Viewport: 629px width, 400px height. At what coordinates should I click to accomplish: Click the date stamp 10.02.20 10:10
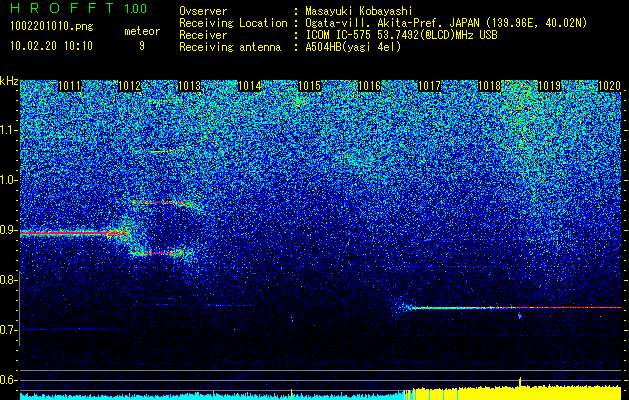51,46
